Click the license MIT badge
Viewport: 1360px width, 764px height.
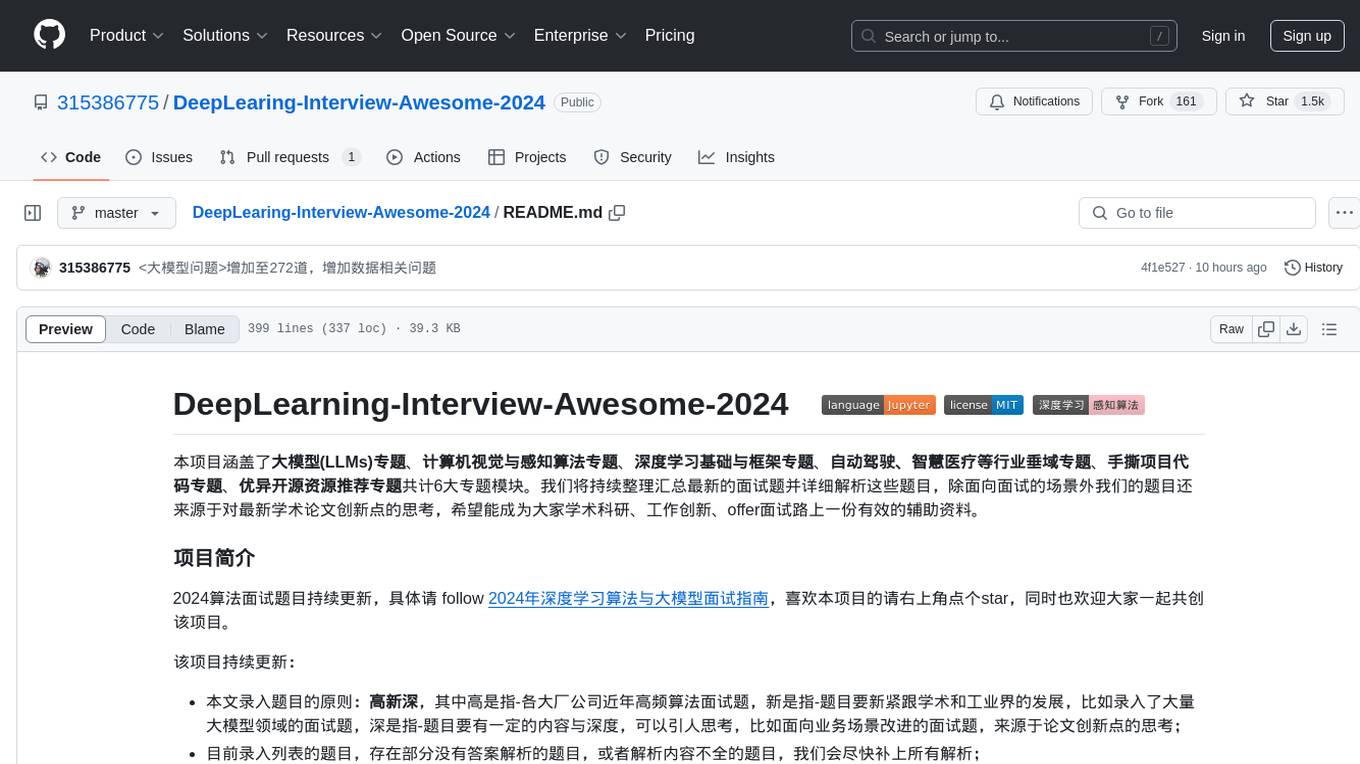coord(983,405)
